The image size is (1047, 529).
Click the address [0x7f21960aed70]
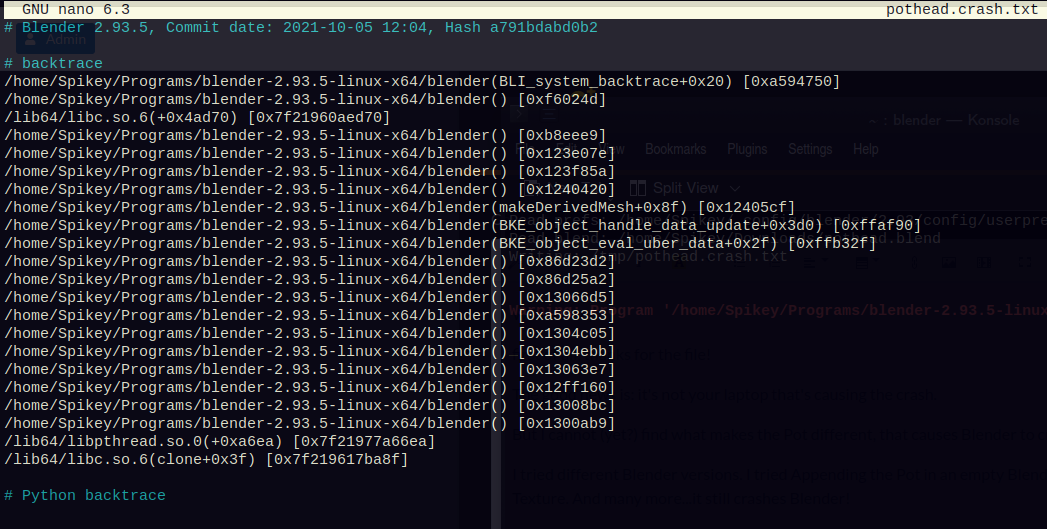point(319,118)
